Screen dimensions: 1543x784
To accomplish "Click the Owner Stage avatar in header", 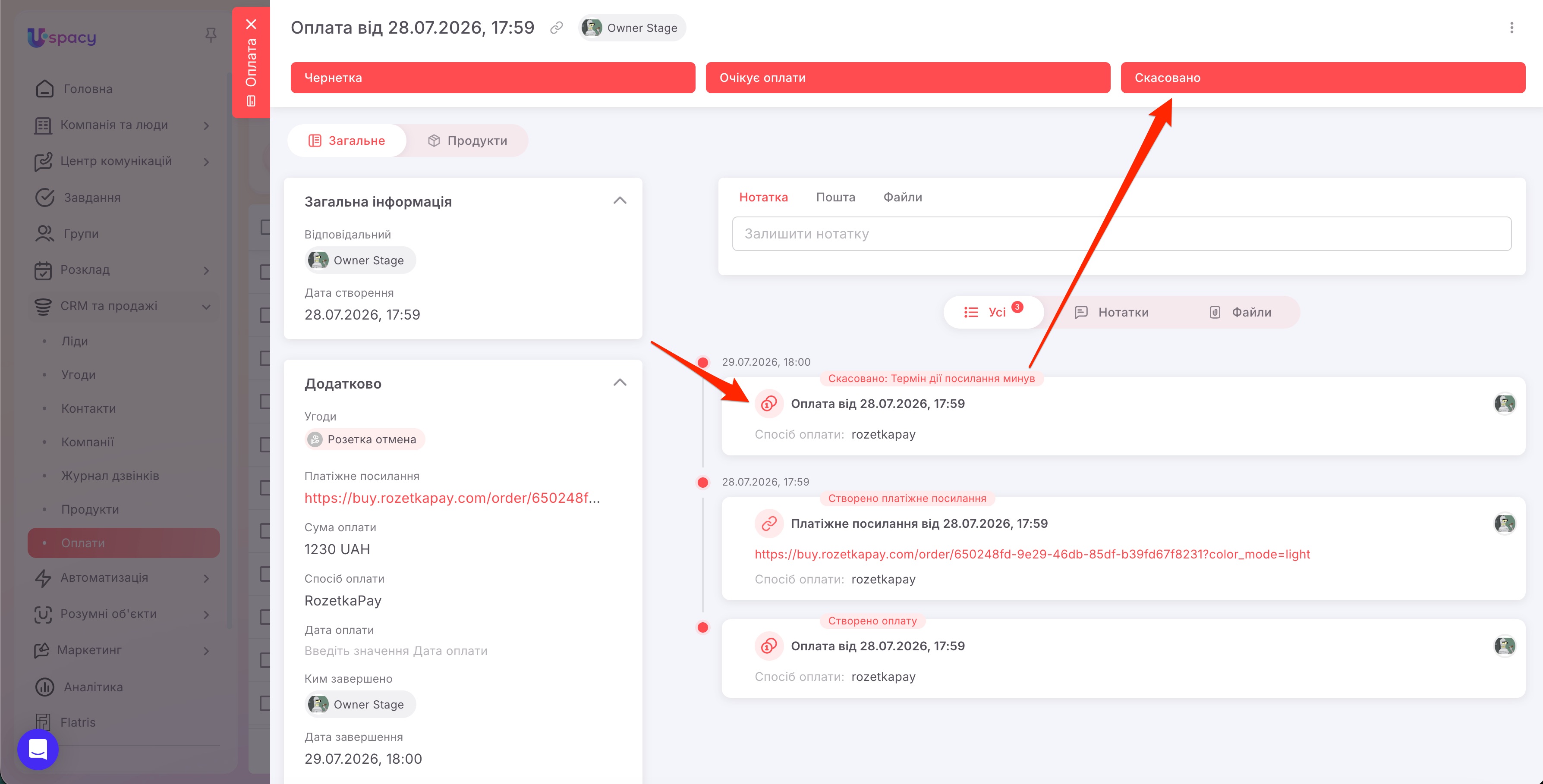I will [x=592, y=28].
